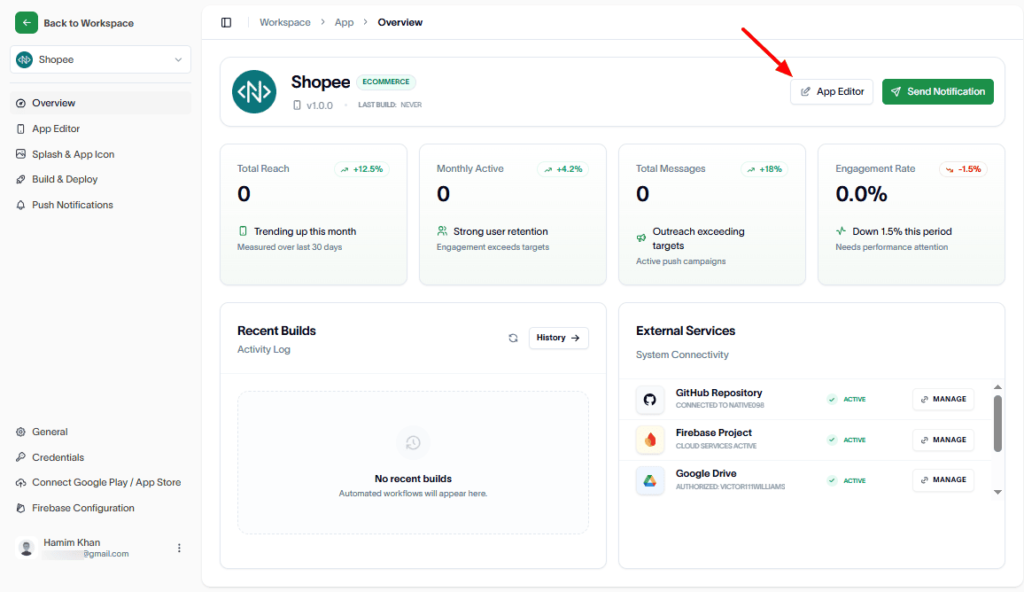Click the Engagement Rate -1.5% badge
Image resolution: width=1024 pixels, height=592 pixels.
click(963, 169)
